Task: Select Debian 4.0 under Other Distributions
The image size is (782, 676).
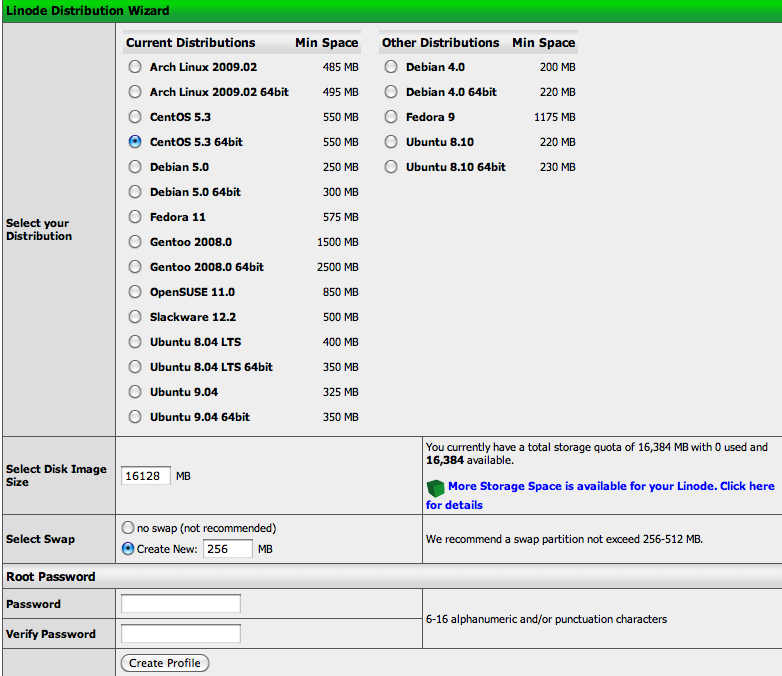Action: (x=391, y=67)
